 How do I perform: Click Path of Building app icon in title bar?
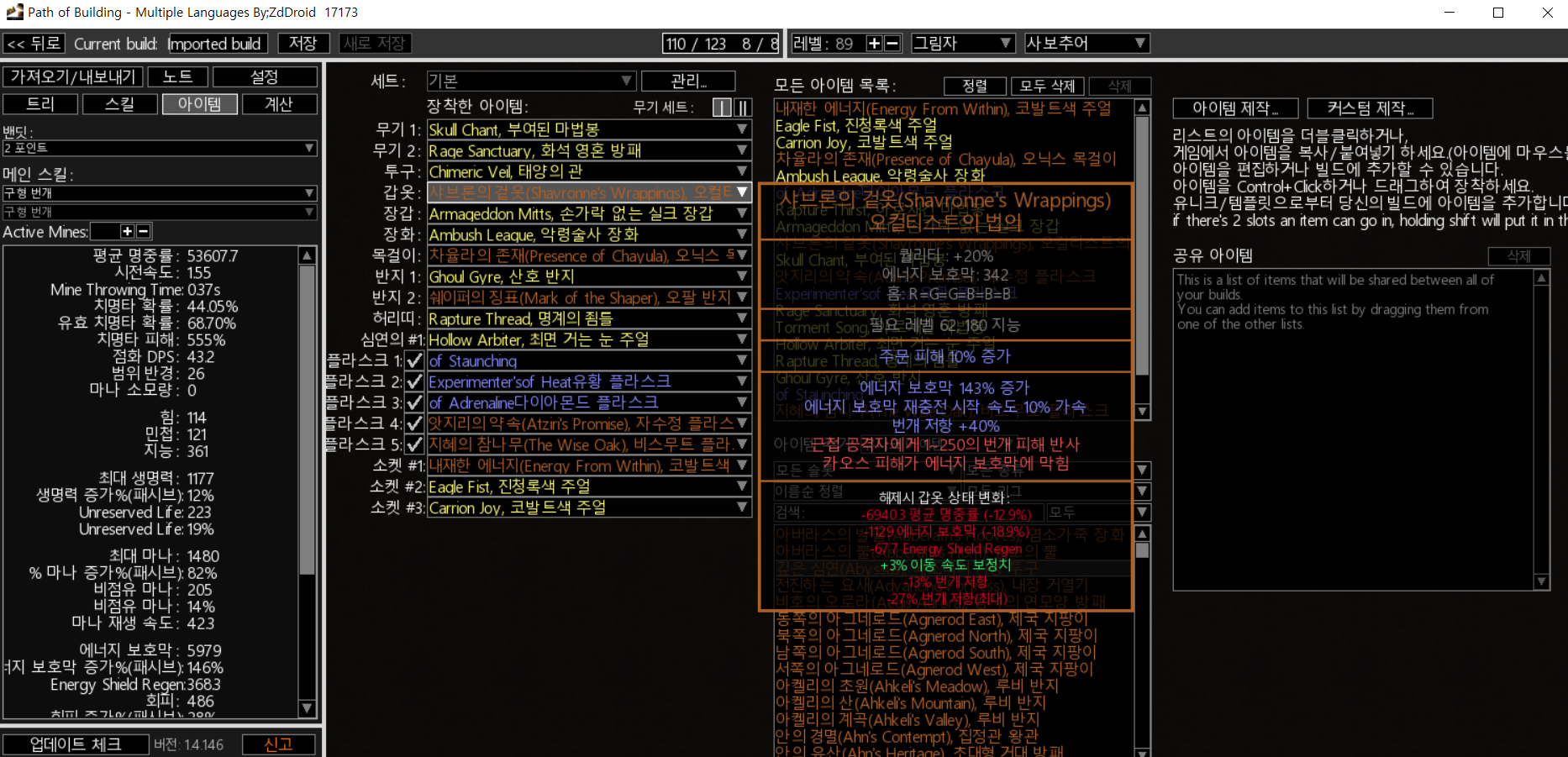pos(14,12)
